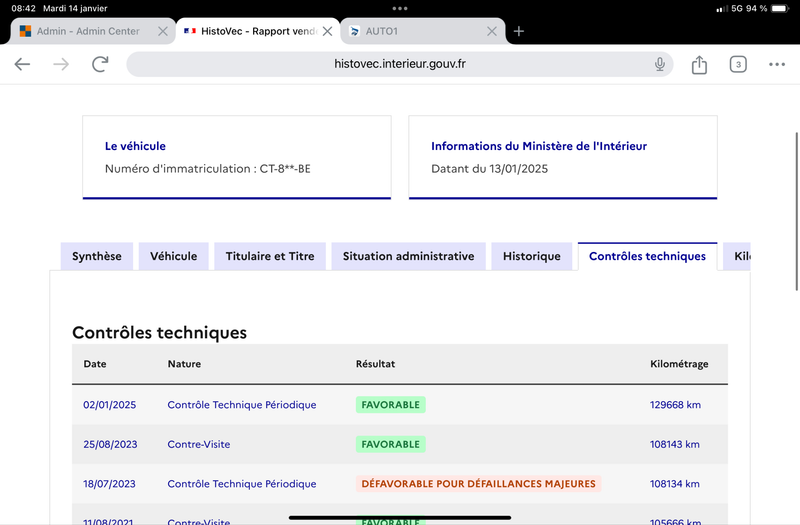Open the browser three-dot menu
The width and height of the screenshot is (800, 525).
[x=777, y=64]
